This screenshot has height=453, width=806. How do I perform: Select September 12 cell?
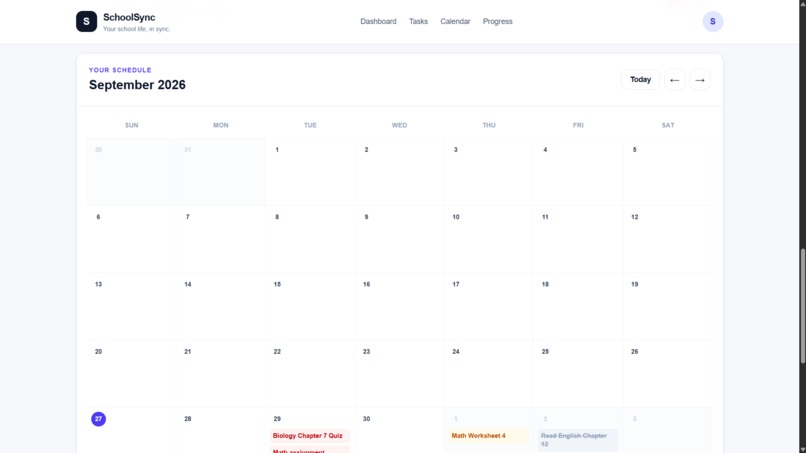click(668, 239)
